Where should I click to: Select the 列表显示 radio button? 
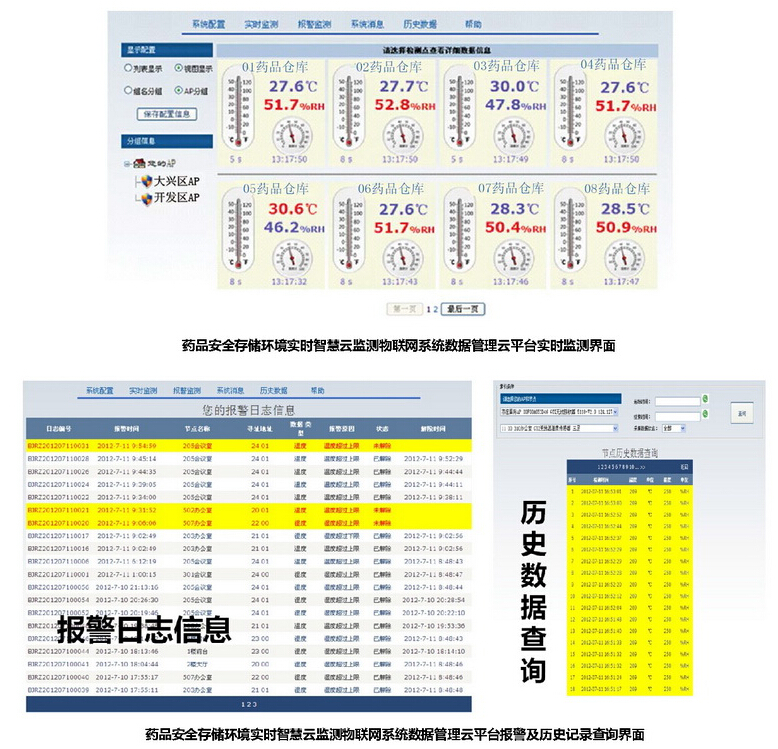[129, 68]
